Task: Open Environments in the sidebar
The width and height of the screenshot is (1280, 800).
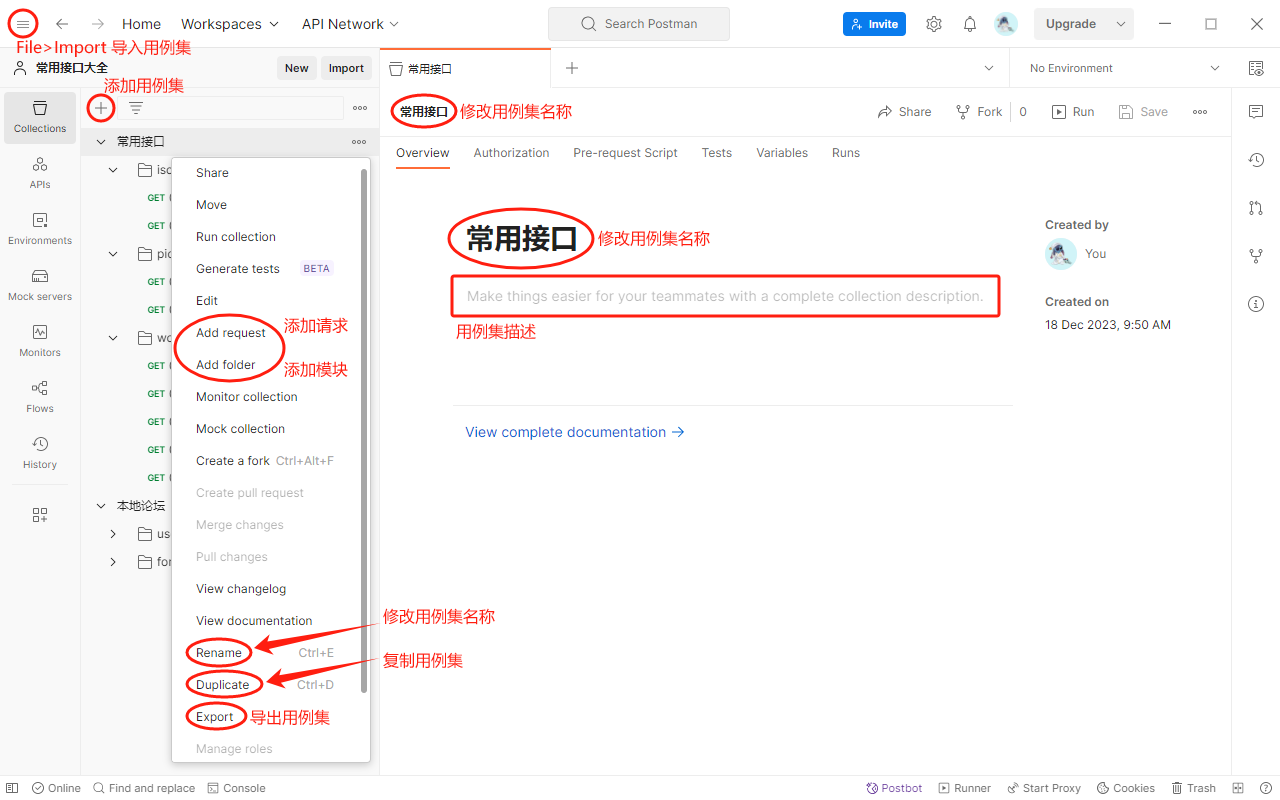Action: click(x=40, y=229)
